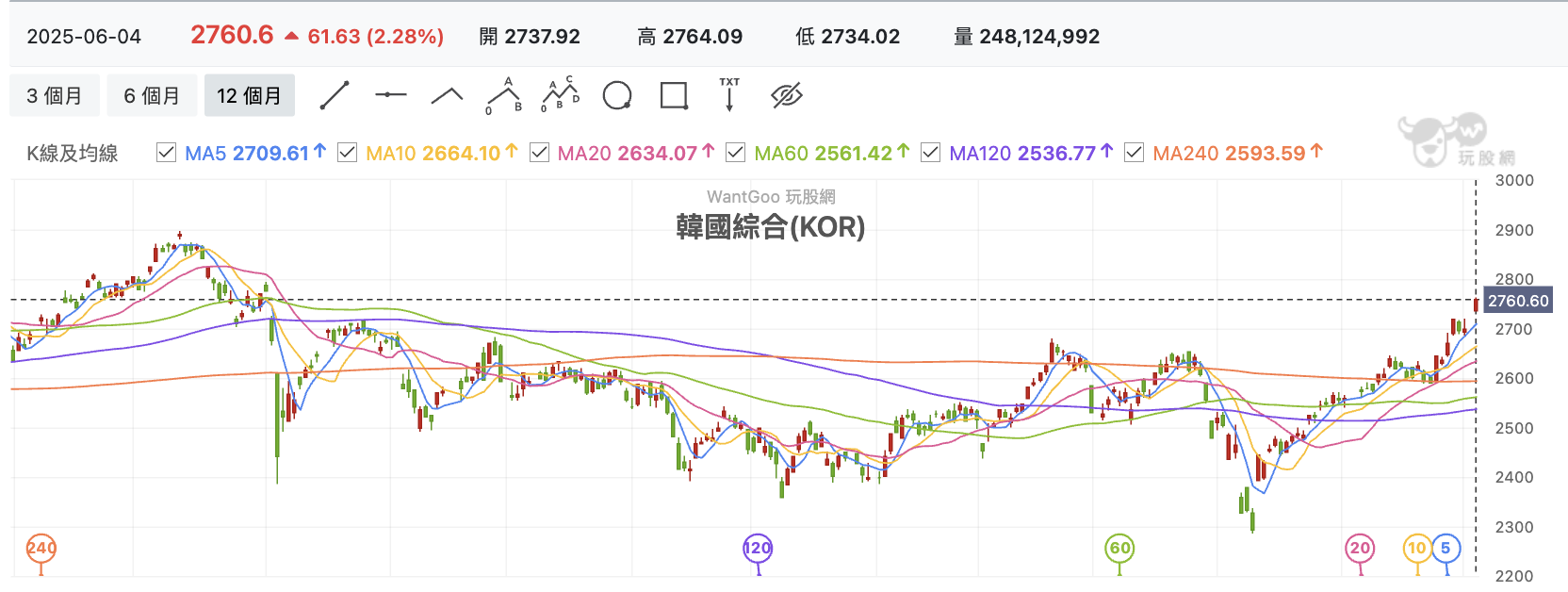Disable the MA20 moving average line
1568x592 pixels.
[x=540, y=152]
